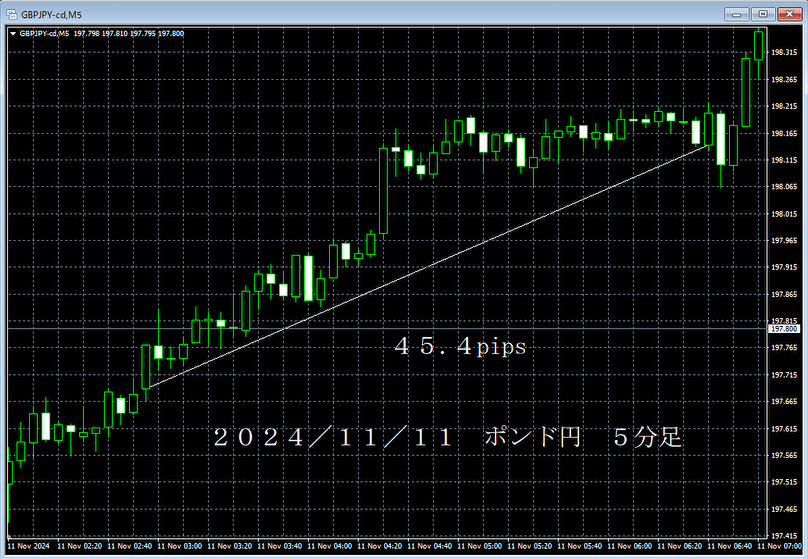This screenshot has width=808, height=559.
Task: Click the 11 Nov 2024 date label
Action: click(28, 547)
